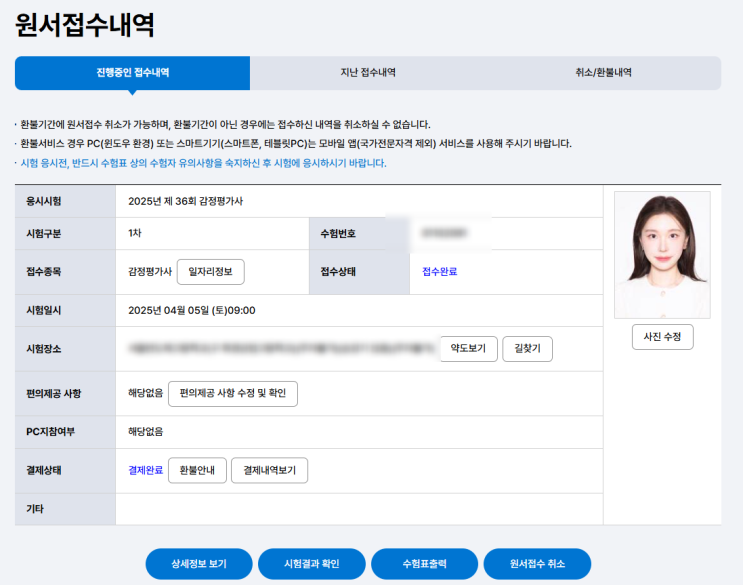Image resolution: width=743 pixels, height=585 pixels.
Task: Click the 일자리정보 button
Action: point(210,272)
